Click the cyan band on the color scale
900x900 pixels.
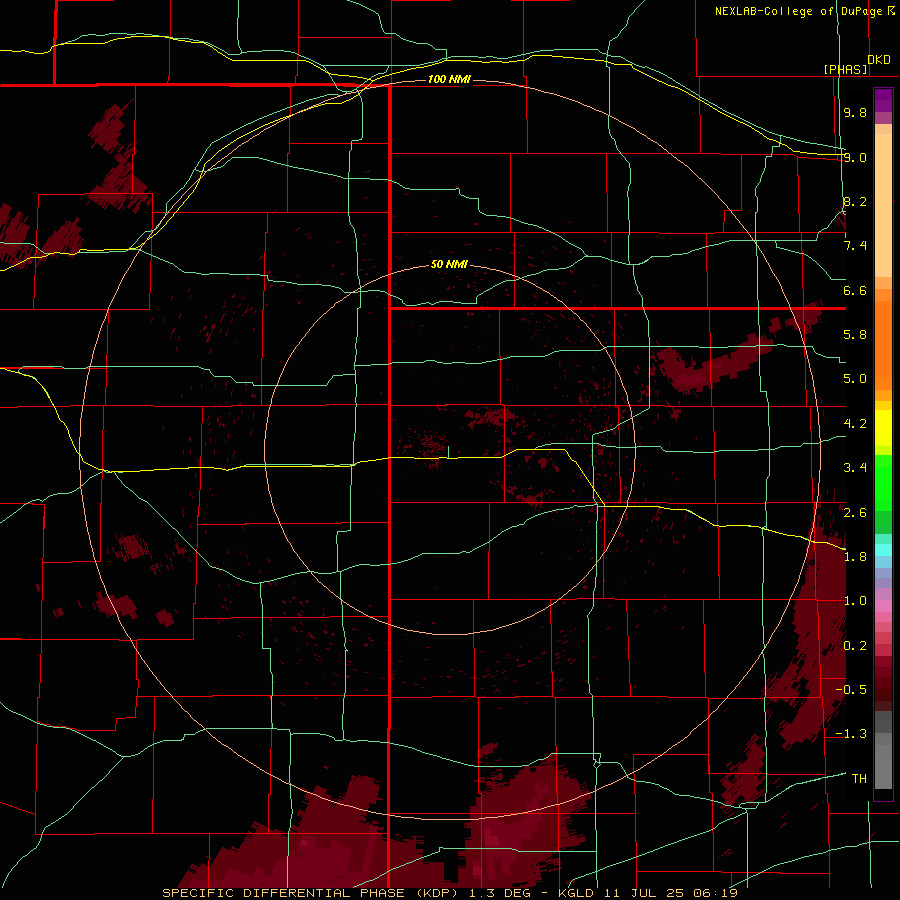click(x=883, y=550)
